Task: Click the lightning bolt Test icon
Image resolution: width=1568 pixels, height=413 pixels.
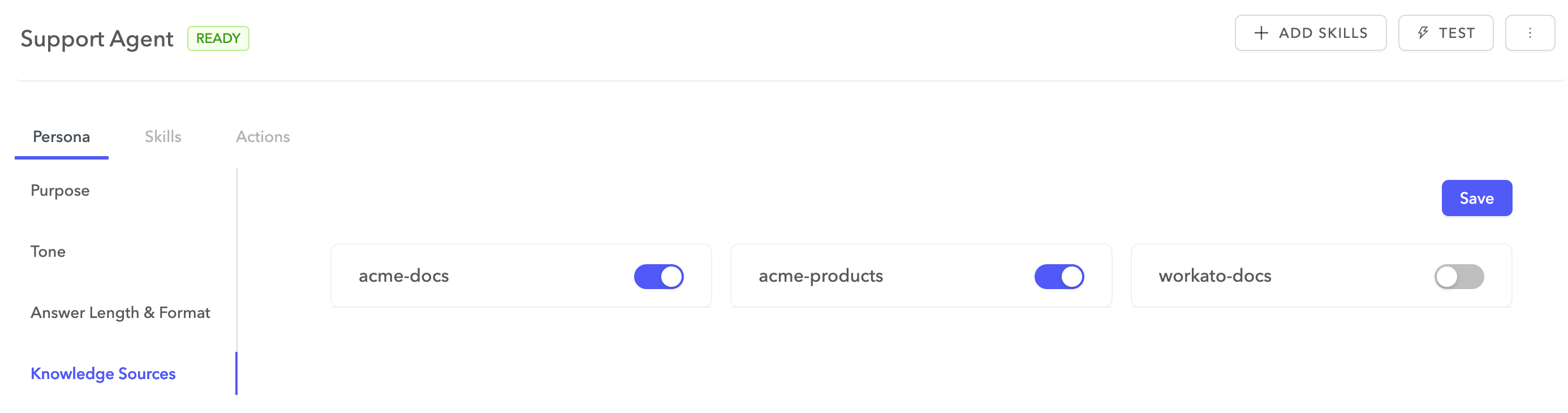Action: coord(1423,33)
